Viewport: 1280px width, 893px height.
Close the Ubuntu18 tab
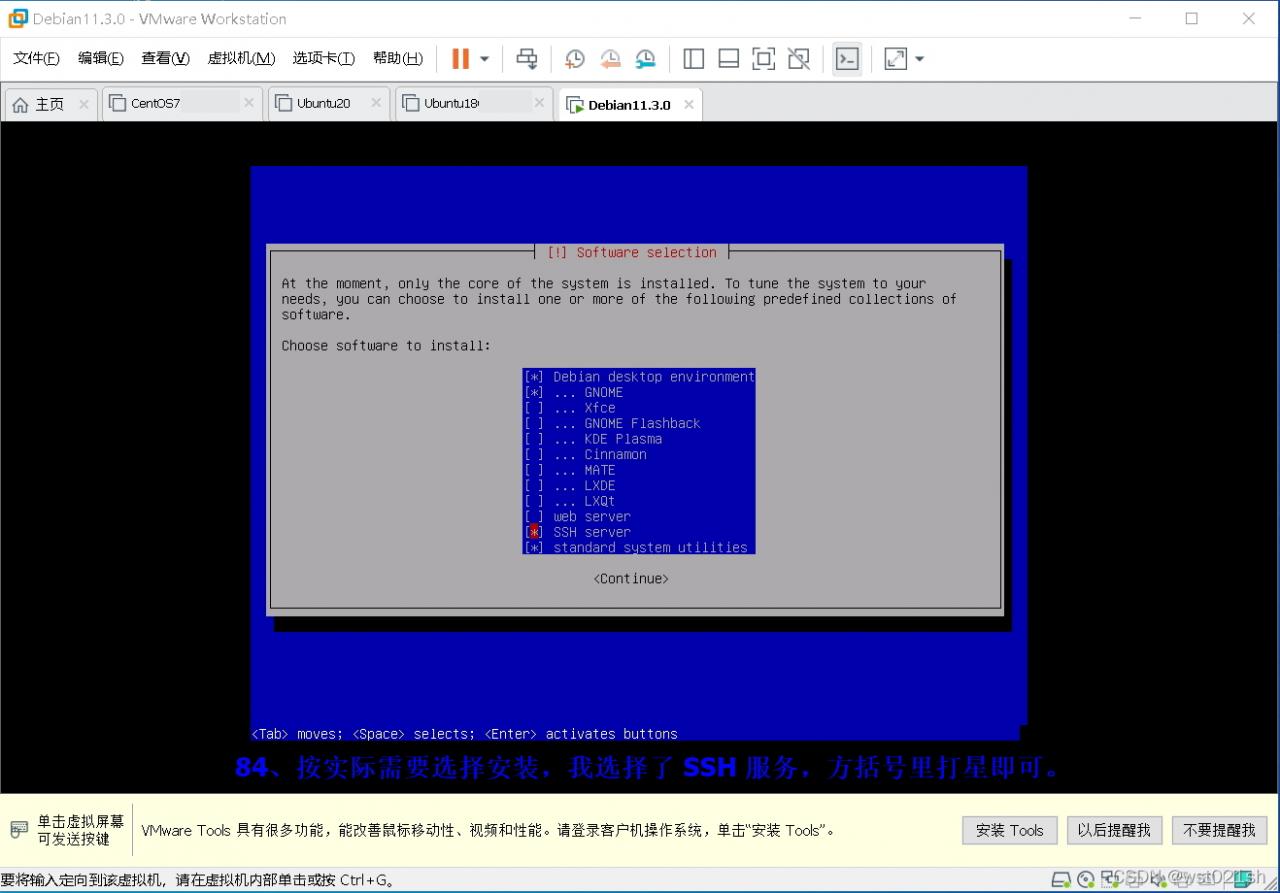coord(540,103)
